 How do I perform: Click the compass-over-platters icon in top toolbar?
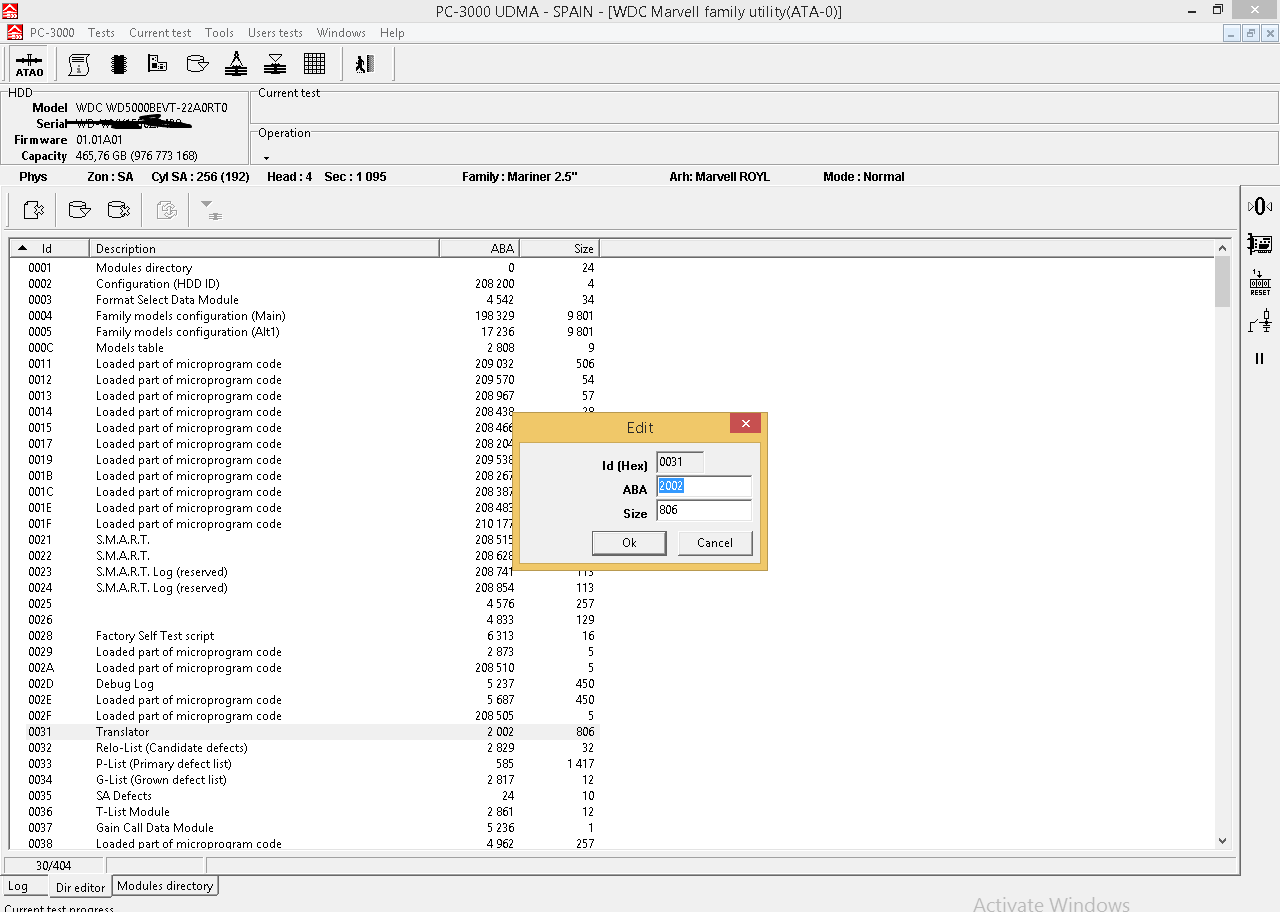[x=236, y=65]
